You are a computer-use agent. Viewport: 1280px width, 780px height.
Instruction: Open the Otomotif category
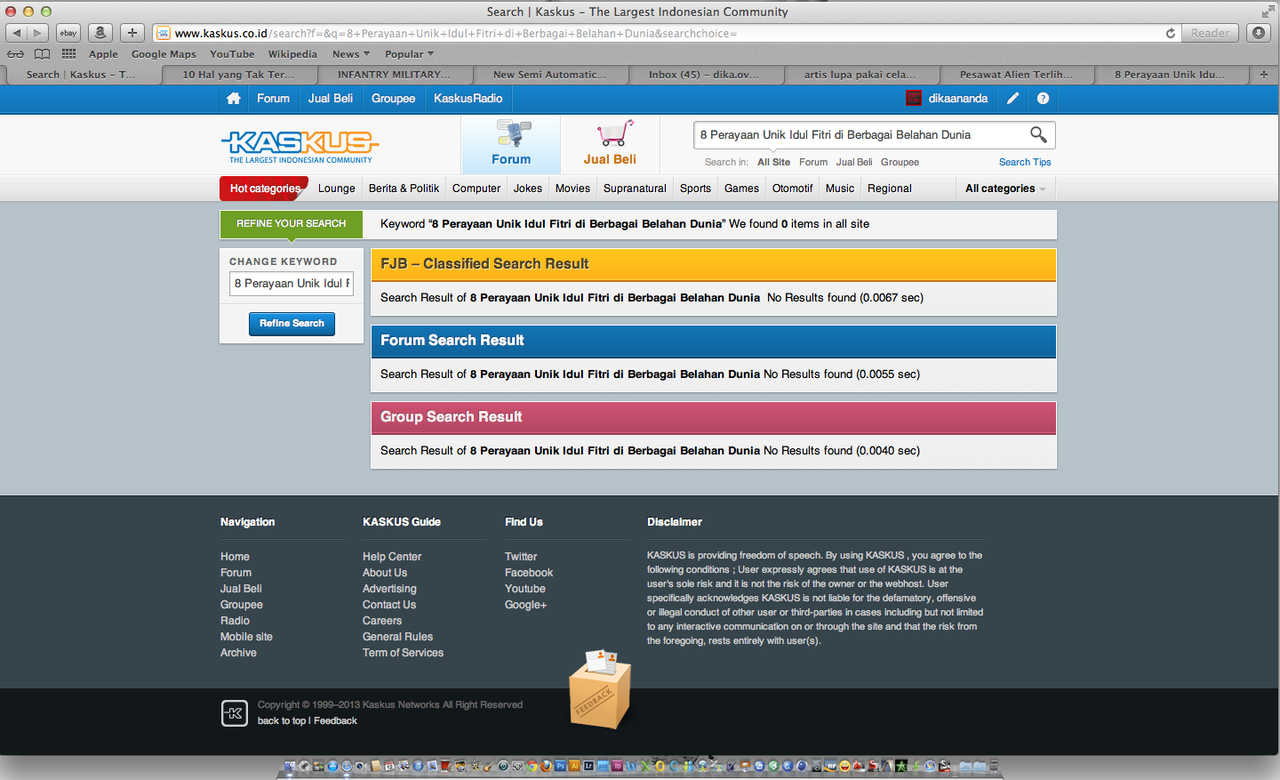792,188
